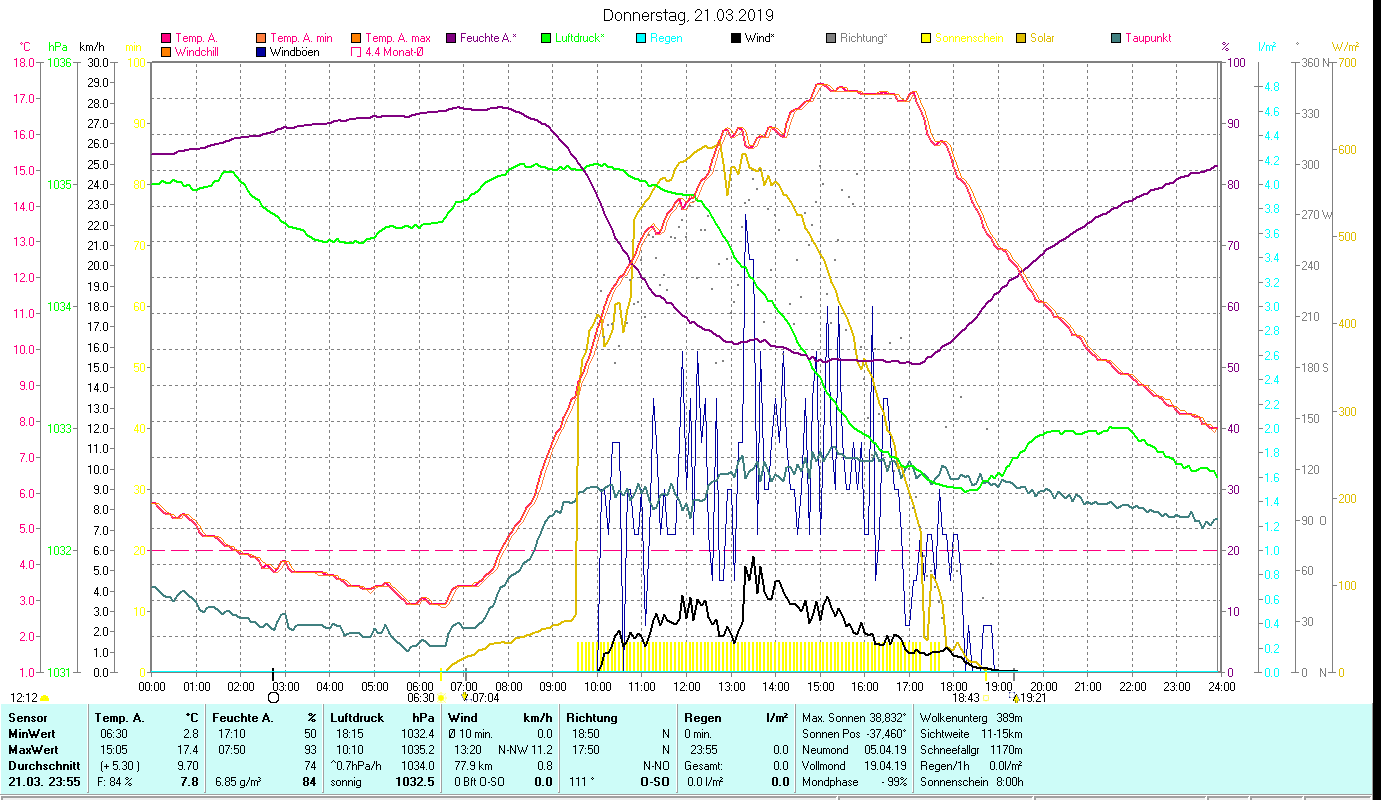1381x800 pixels.
Task: Click the Feuchte A. table column header
Action: (x=243, y=718)
